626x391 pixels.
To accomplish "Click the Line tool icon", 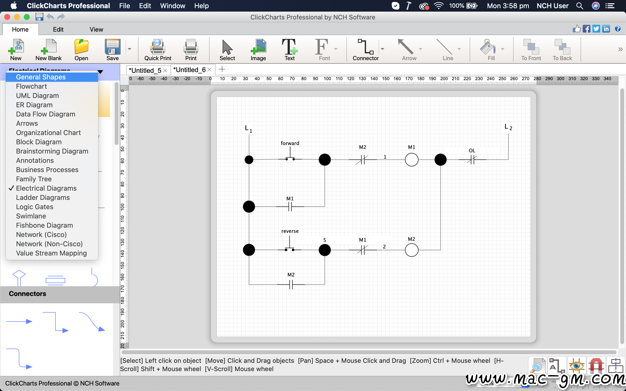I will [x=446, y=50].
